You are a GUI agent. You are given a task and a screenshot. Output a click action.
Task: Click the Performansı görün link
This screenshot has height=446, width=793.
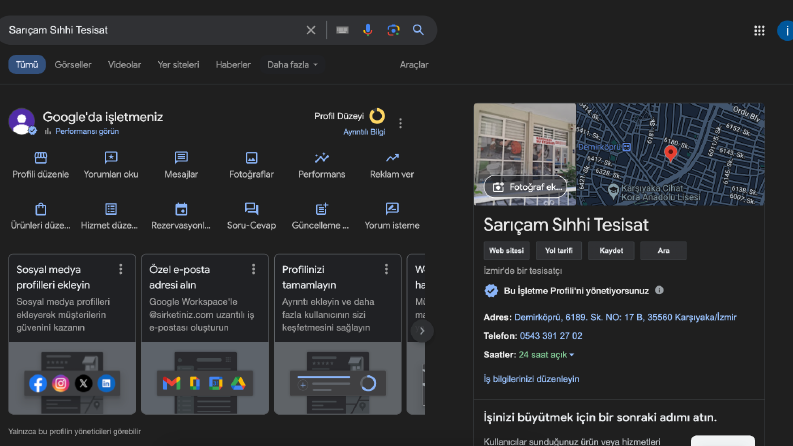87,131
